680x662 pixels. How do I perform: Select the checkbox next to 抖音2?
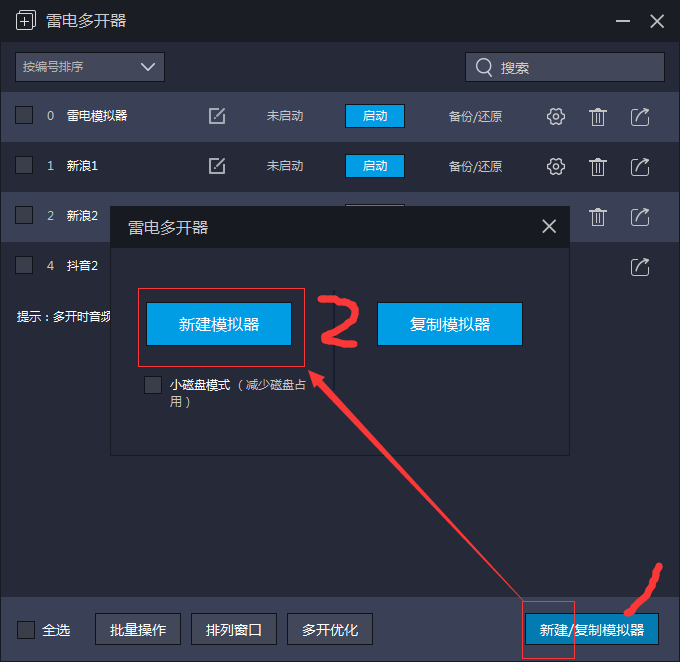[x=24, y=265]
